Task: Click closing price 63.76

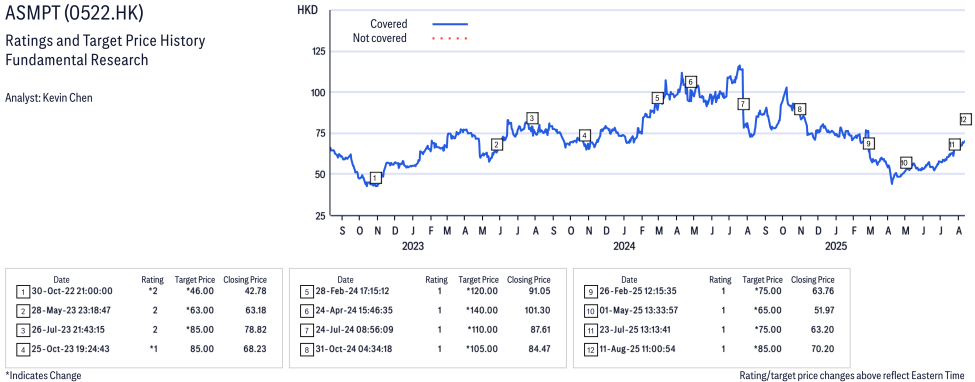Action: click(x=822, y=291)
